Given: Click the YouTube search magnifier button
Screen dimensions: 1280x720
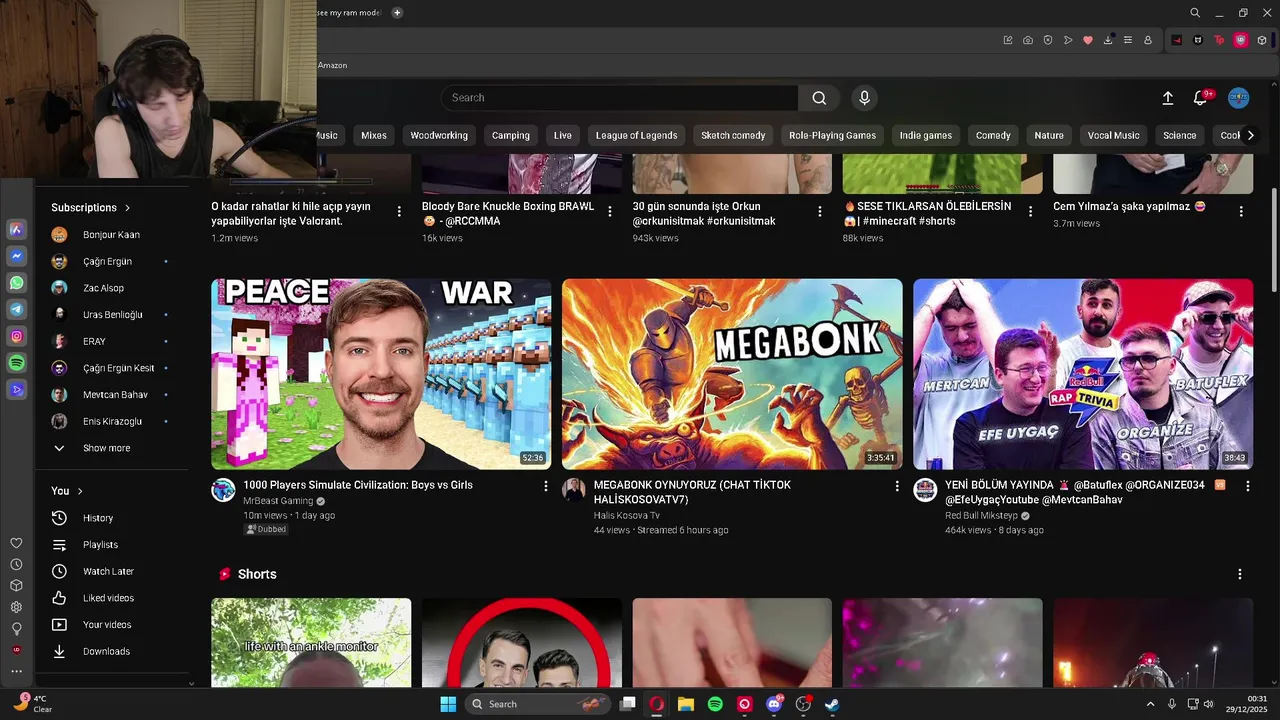Looking at the screenshot, I should [x=819, y=97].
